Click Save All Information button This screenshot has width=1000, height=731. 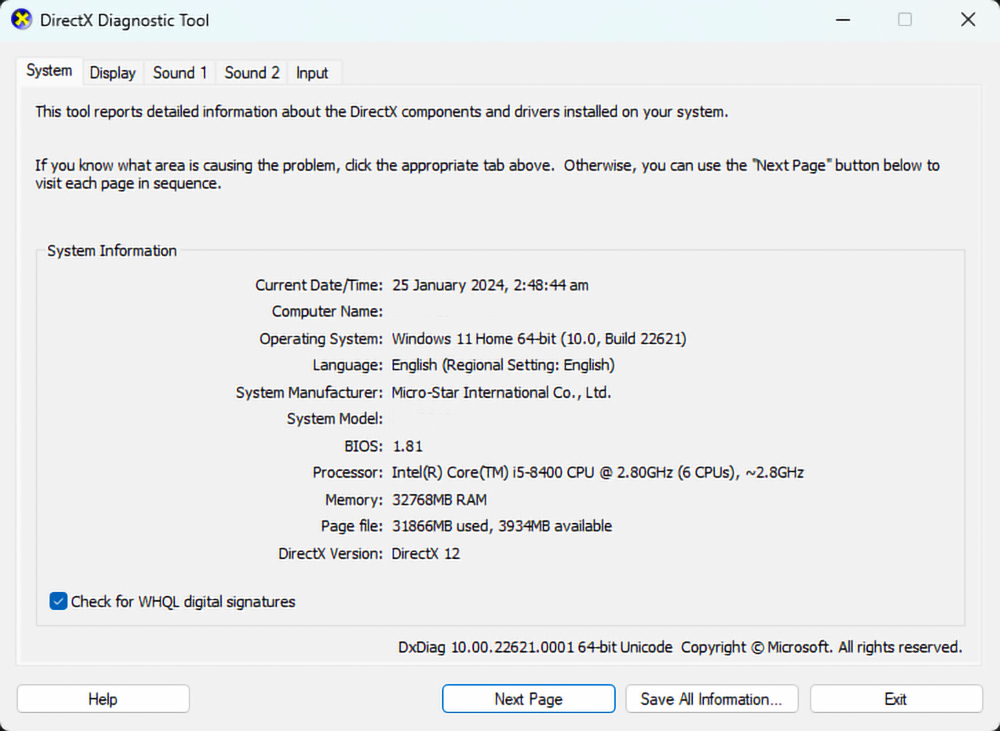pos(711,699)
